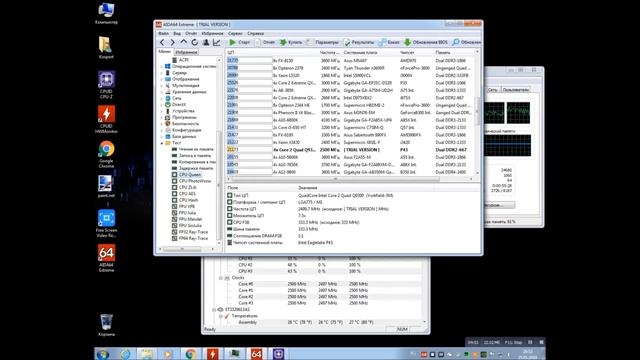Select the FPU Julia benchmark
This screenshot has height=360, width=640.
pyautogui.click(x=187, y=213)
